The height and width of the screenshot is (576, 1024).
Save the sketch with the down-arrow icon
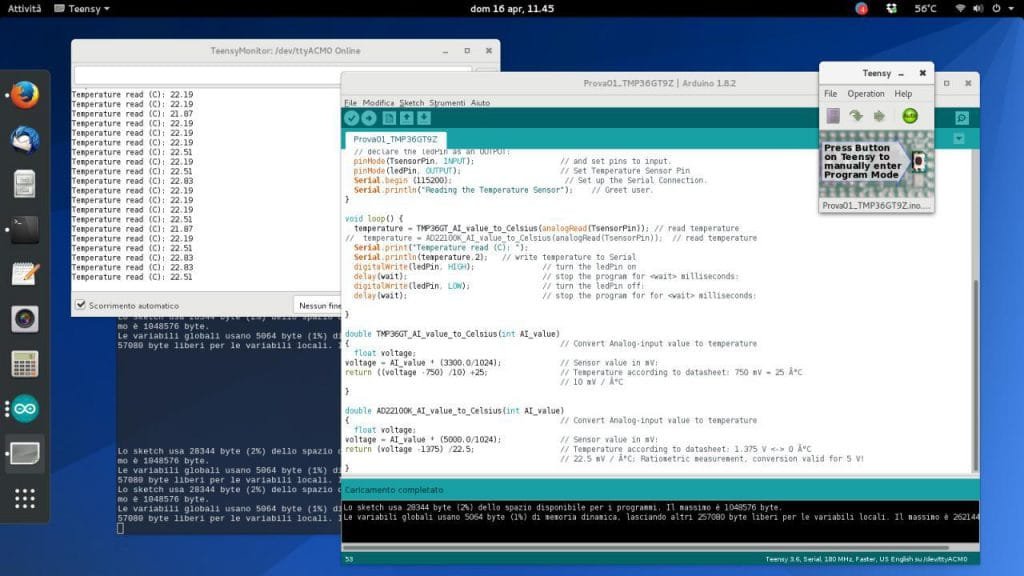click(x=424, y=118)
